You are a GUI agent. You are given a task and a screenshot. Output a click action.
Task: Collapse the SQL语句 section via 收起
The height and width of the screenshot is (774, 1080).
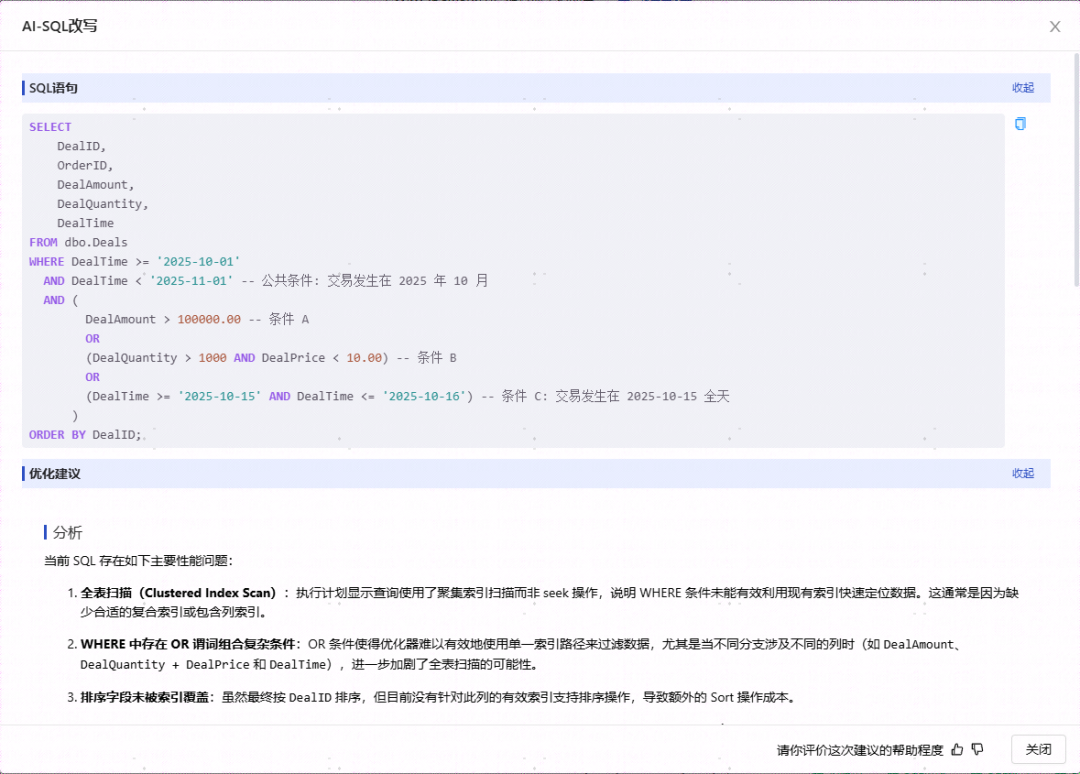[1023, 87]
